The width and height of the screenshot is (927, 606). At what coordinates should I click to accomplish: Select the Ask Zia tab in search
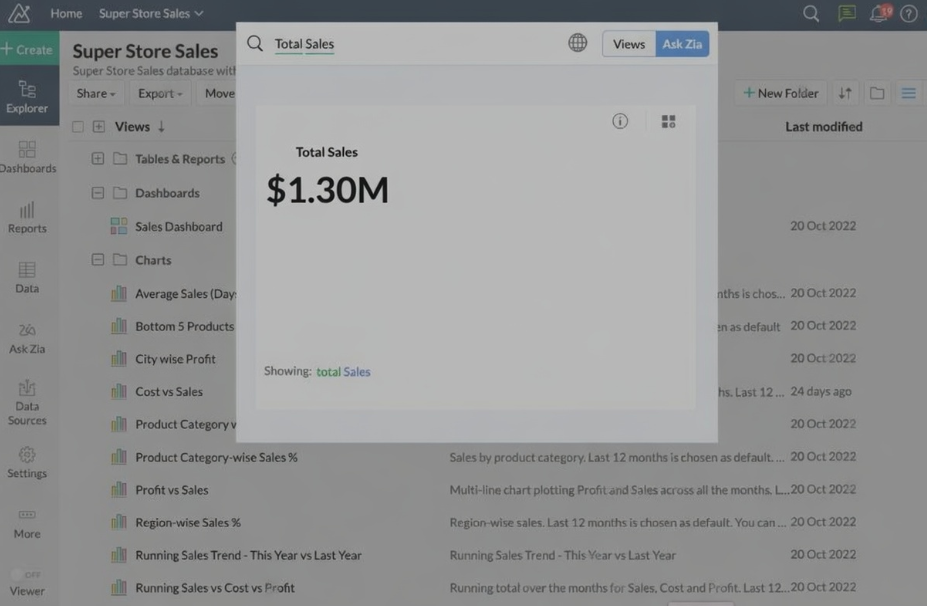point(682,44)
